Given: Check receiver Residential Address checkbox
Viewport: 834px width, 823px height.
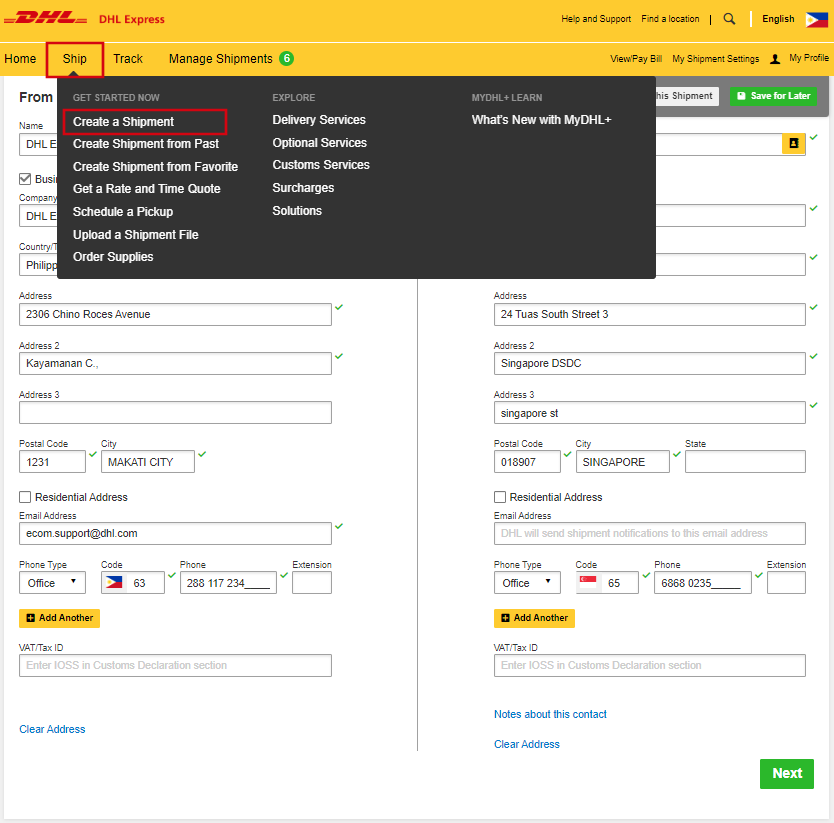Looking at the screenshot, I should click(499, 497).
